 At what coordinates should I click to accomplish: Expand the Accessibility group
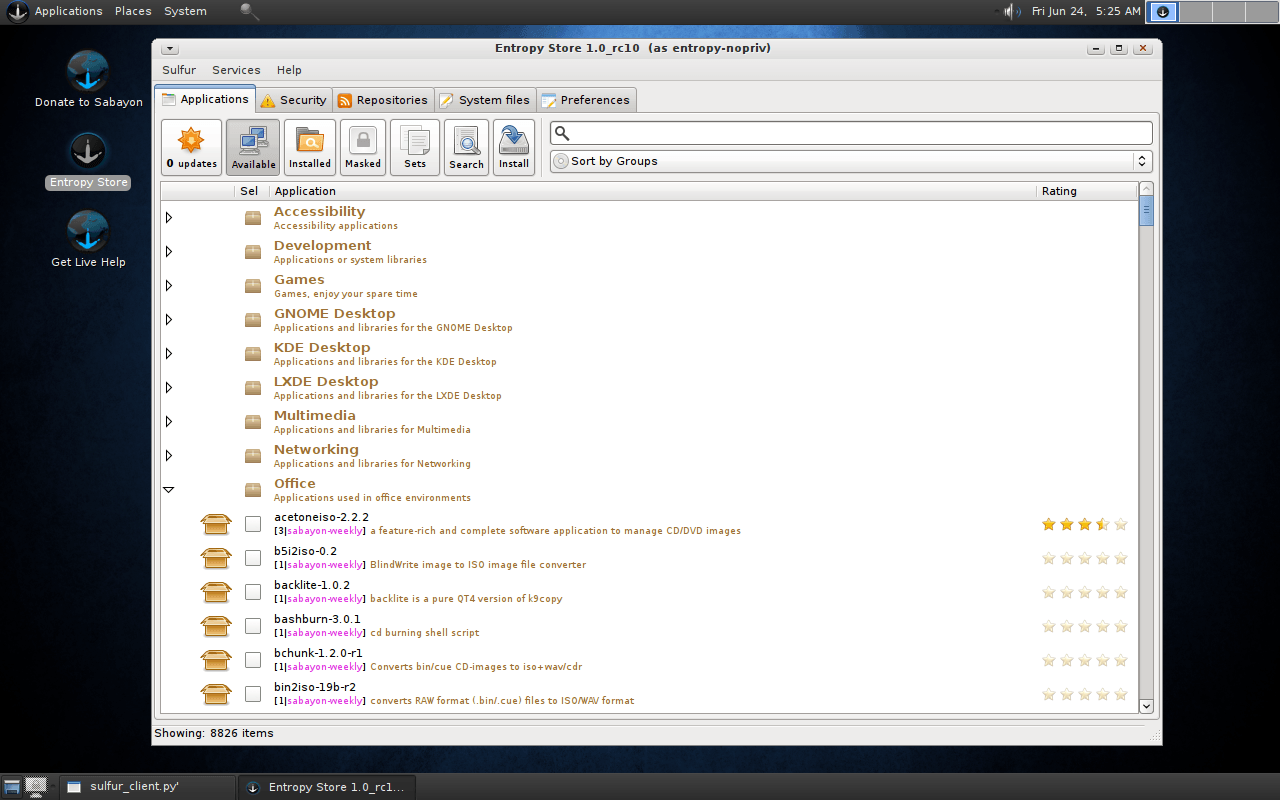(168, 217)
